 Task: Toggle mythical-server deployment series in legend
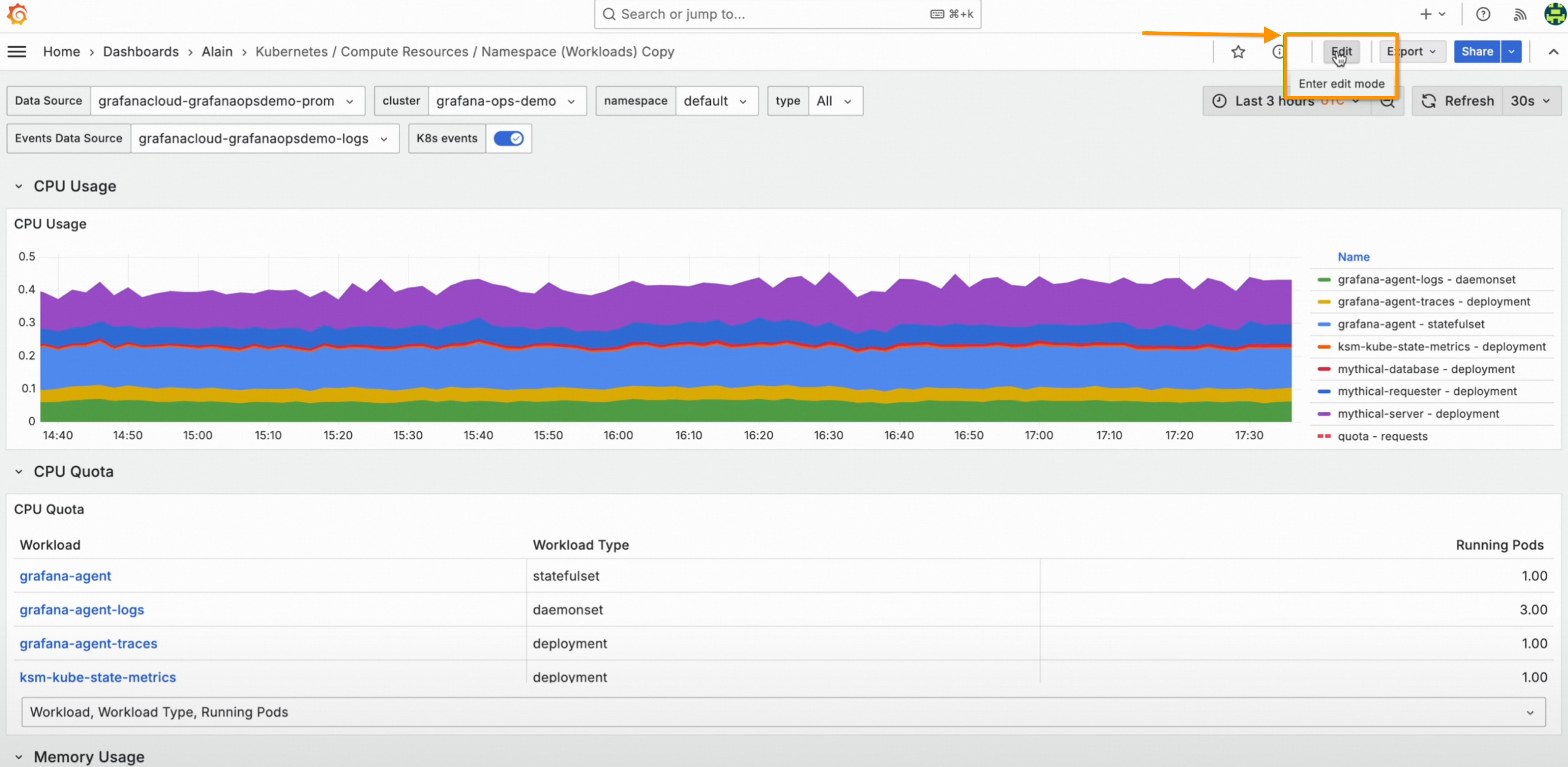[1418, 414]
